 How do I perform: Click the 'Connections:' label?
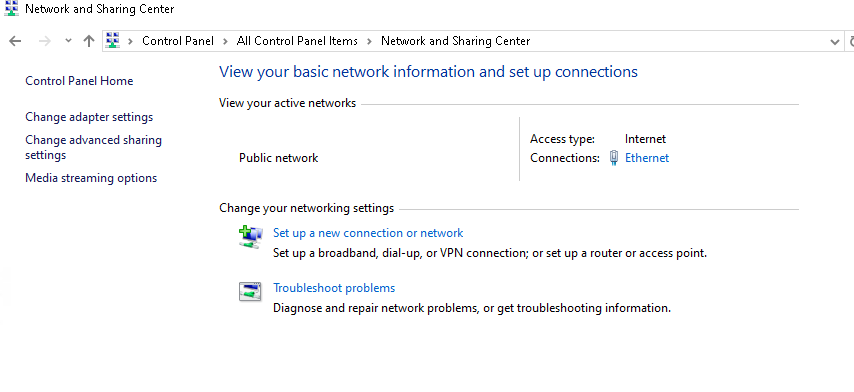[565, 158]
